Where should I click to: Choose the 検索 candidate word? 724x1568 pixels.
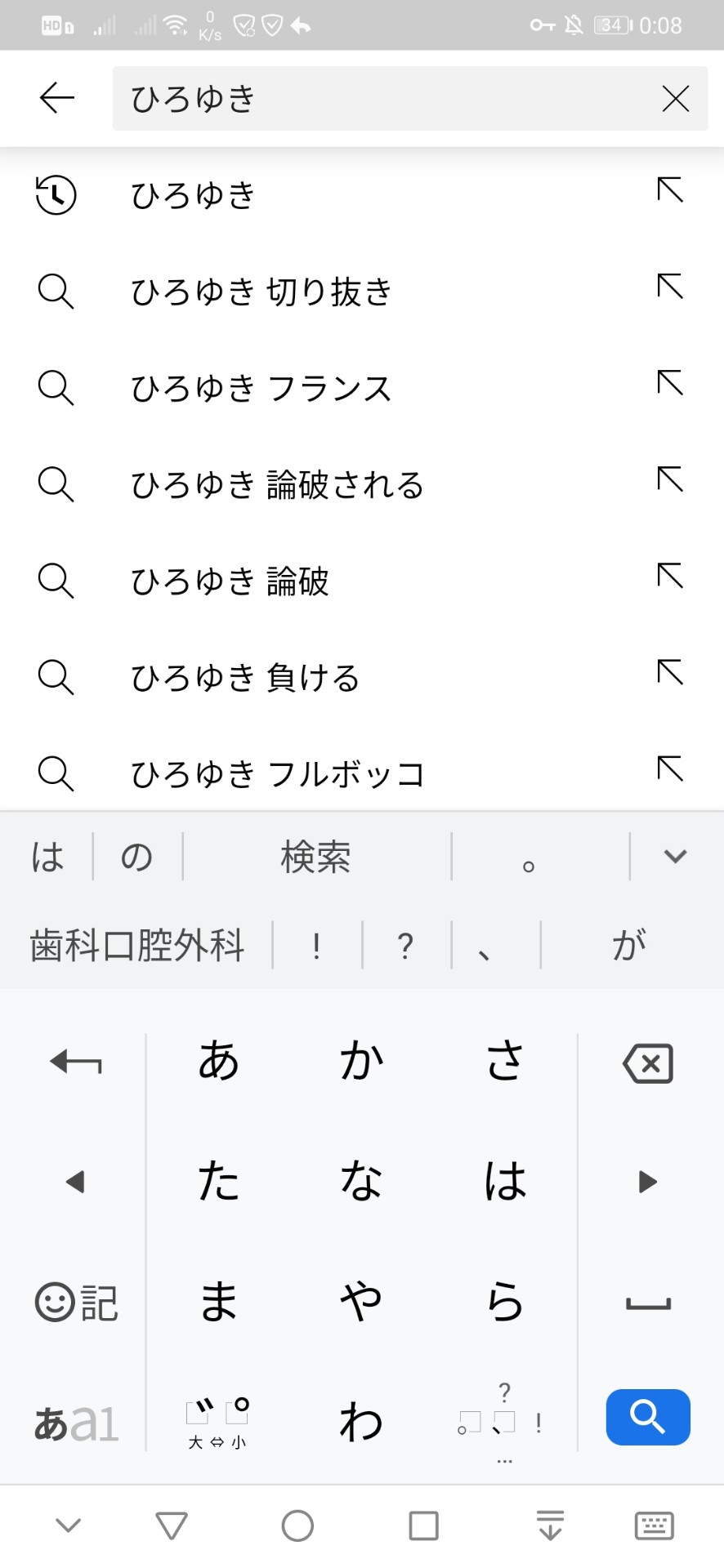[x=316, y=857]
